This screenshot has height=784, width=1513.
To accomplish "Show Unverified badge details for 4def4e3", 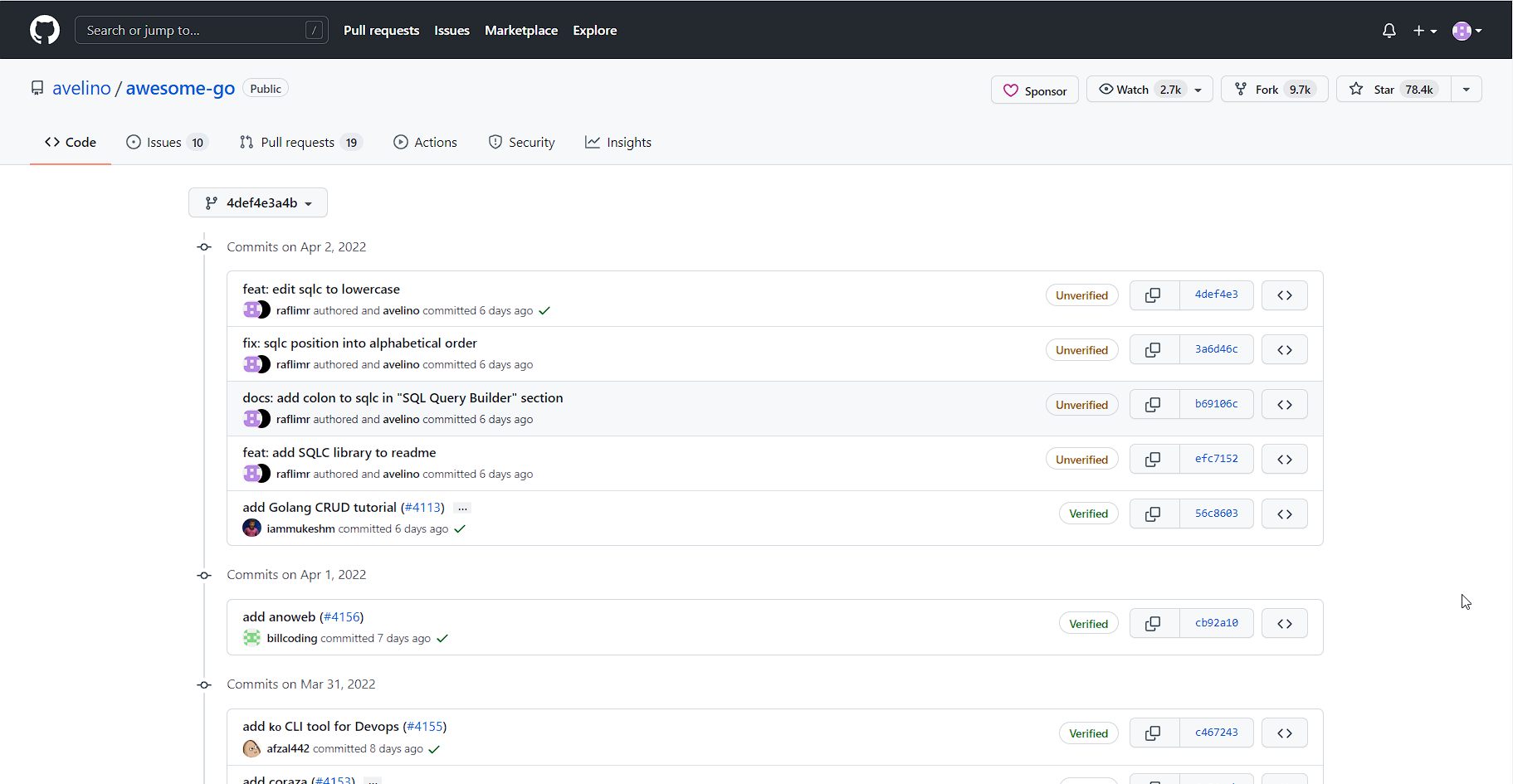I will pyautogui.click(x=1082, y=295).
